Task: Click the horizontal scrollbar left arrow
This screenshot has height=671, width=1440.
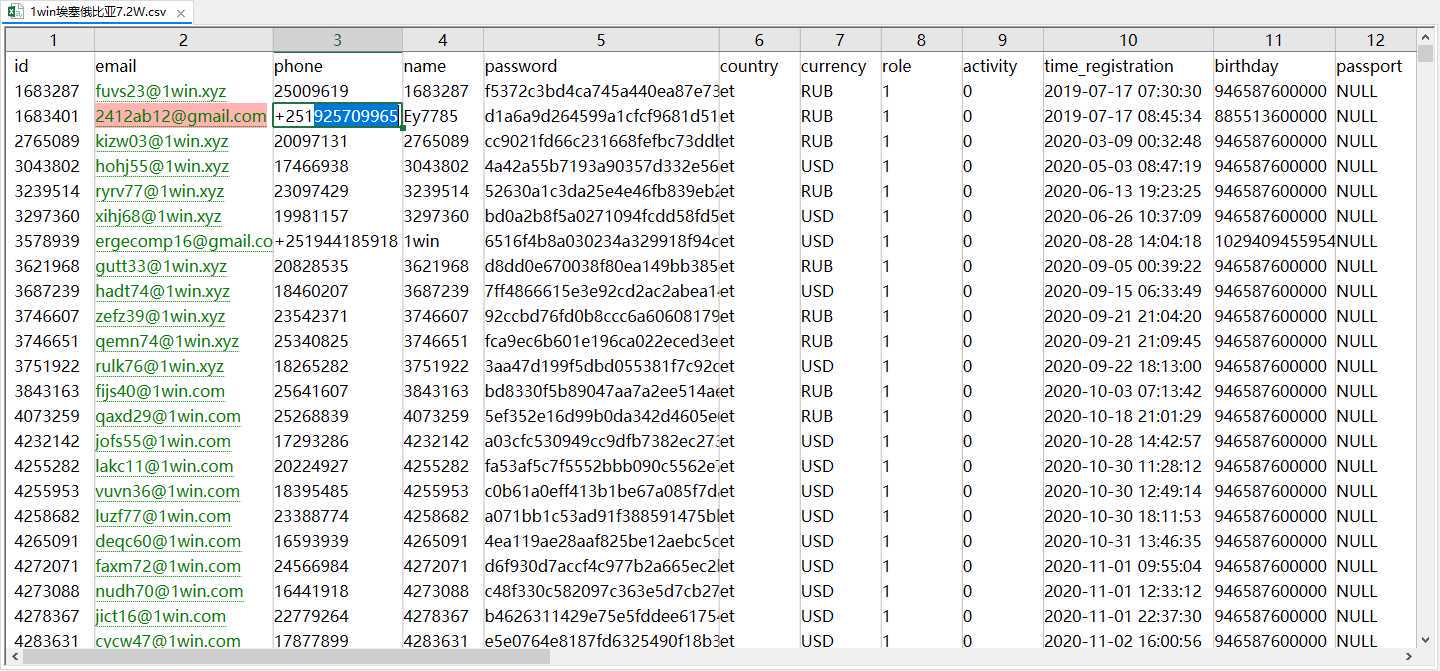Action: click(x=15, y=657)
